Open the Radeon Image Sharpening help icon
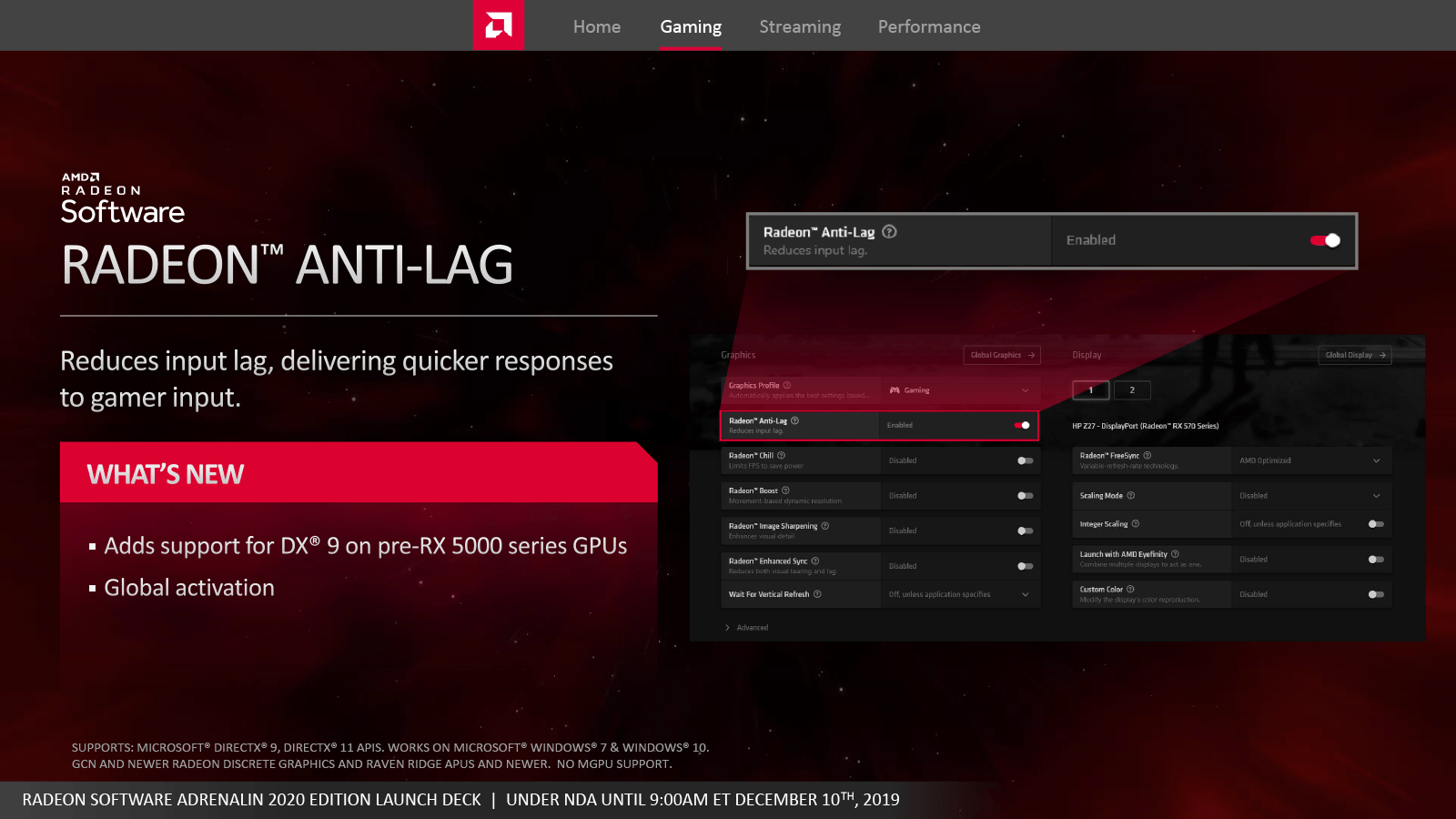This screenshot has height=819, width=1456. coord(824,526)
